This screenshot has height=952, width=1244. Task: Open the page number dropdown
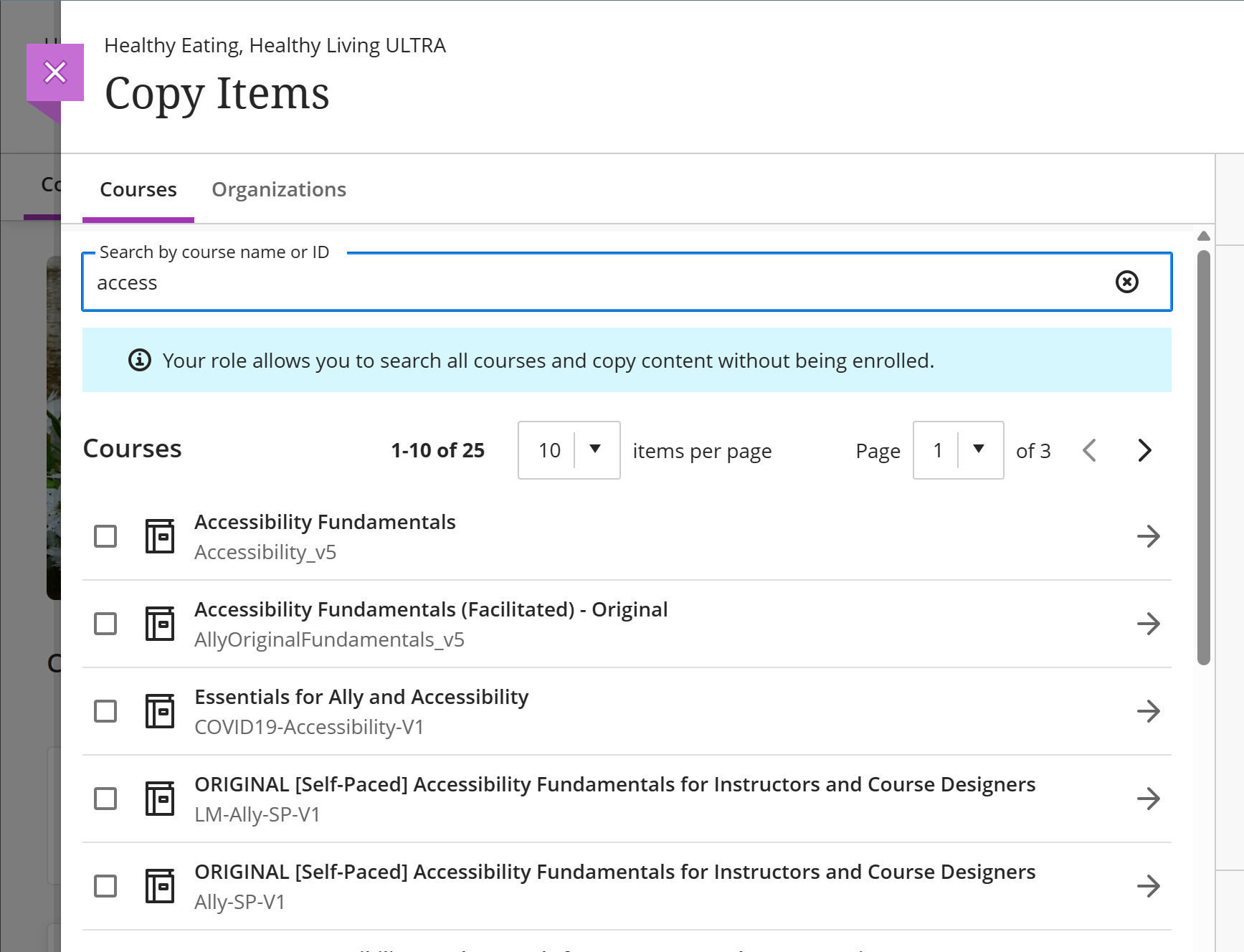click(958, 450)
